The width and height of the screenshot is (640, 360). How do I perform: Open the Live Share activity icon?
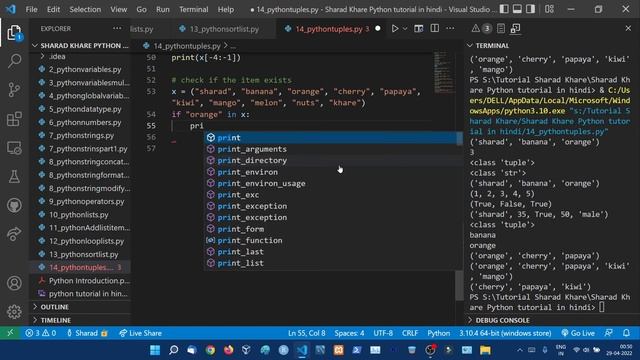pyautogui.click(x=14, y=234)
